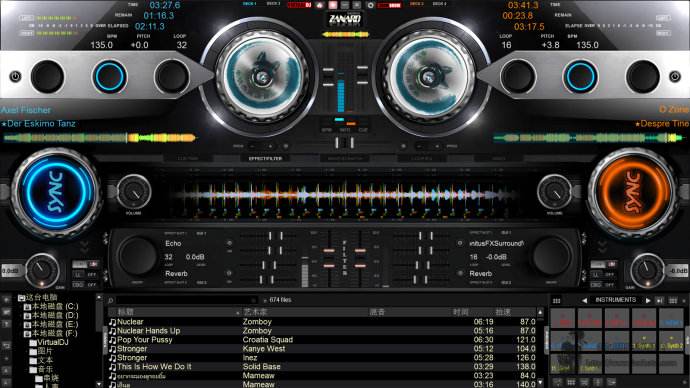
Task: Click the right deck VOLUME knob
Action: point(554,192)
